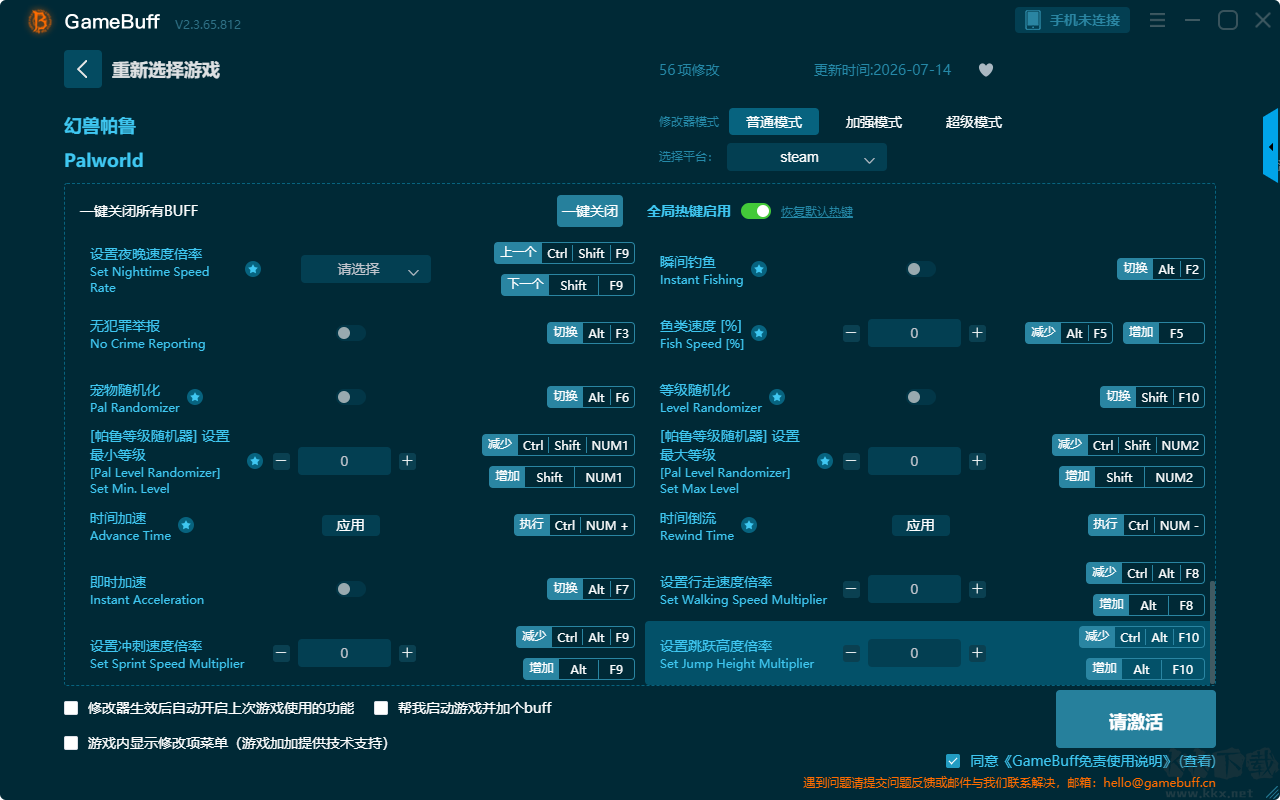Image resolution: width=1280 pixels, height=800 pixels.
Task: Open the hamburger menu icon in title bar
Action: click(x=1157, y=20)
